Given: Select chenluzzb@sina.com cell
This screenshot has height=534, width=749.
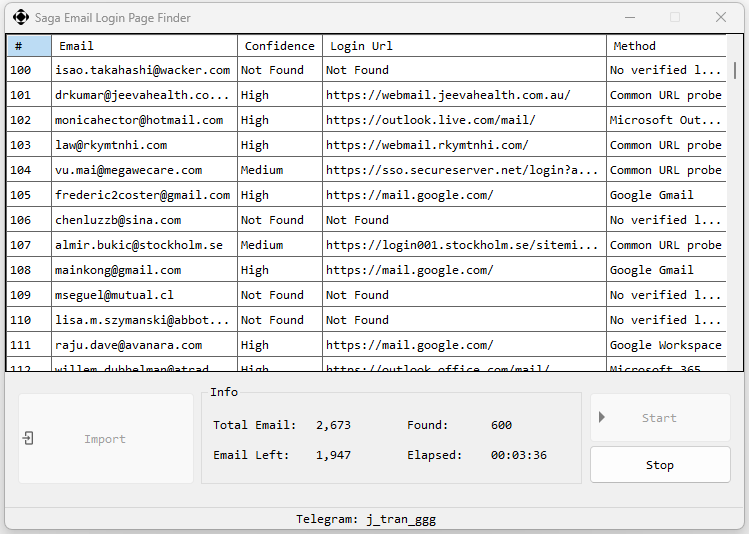Looking at the screenshot, I should point(144,220).
